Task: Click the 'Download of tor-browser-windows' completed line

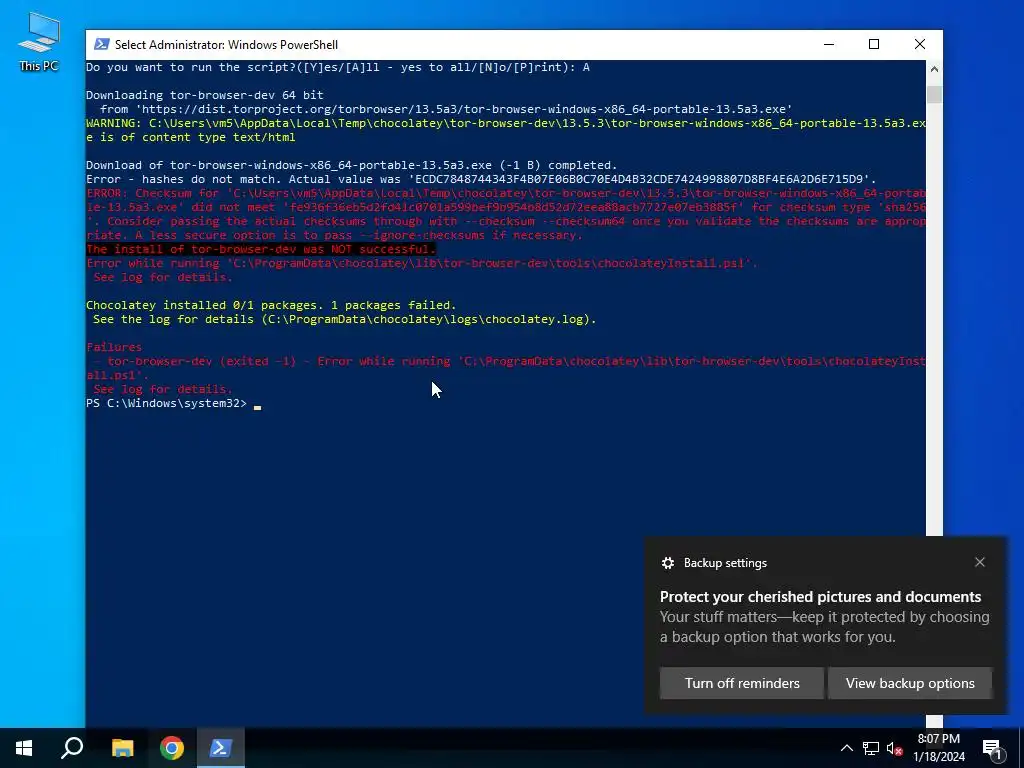Action: coord(351,165)
